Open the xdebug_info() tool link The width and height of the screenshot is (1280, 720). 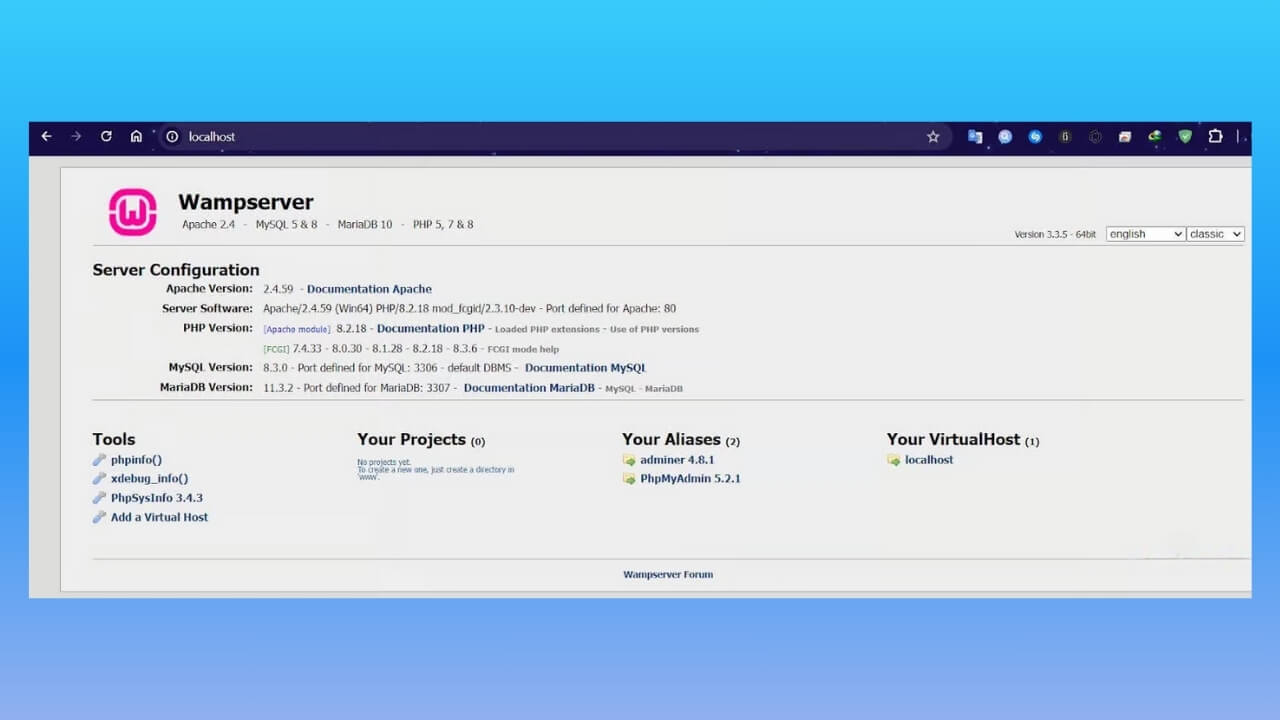click(149, 479)
